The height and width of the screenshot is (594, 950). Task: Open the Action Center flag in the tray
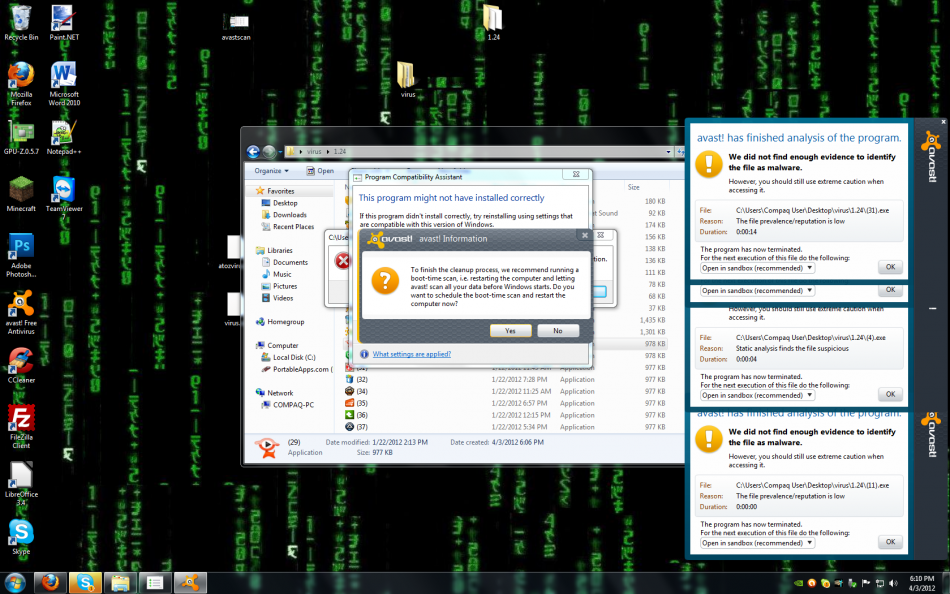866,584
